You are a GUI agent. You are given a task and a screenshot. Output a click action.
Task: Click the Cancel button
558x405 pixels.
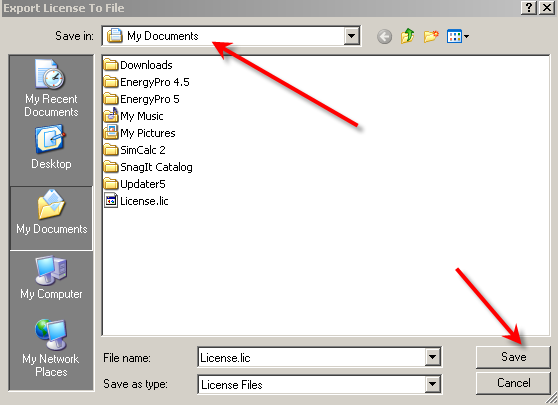[x=513, y=383]
